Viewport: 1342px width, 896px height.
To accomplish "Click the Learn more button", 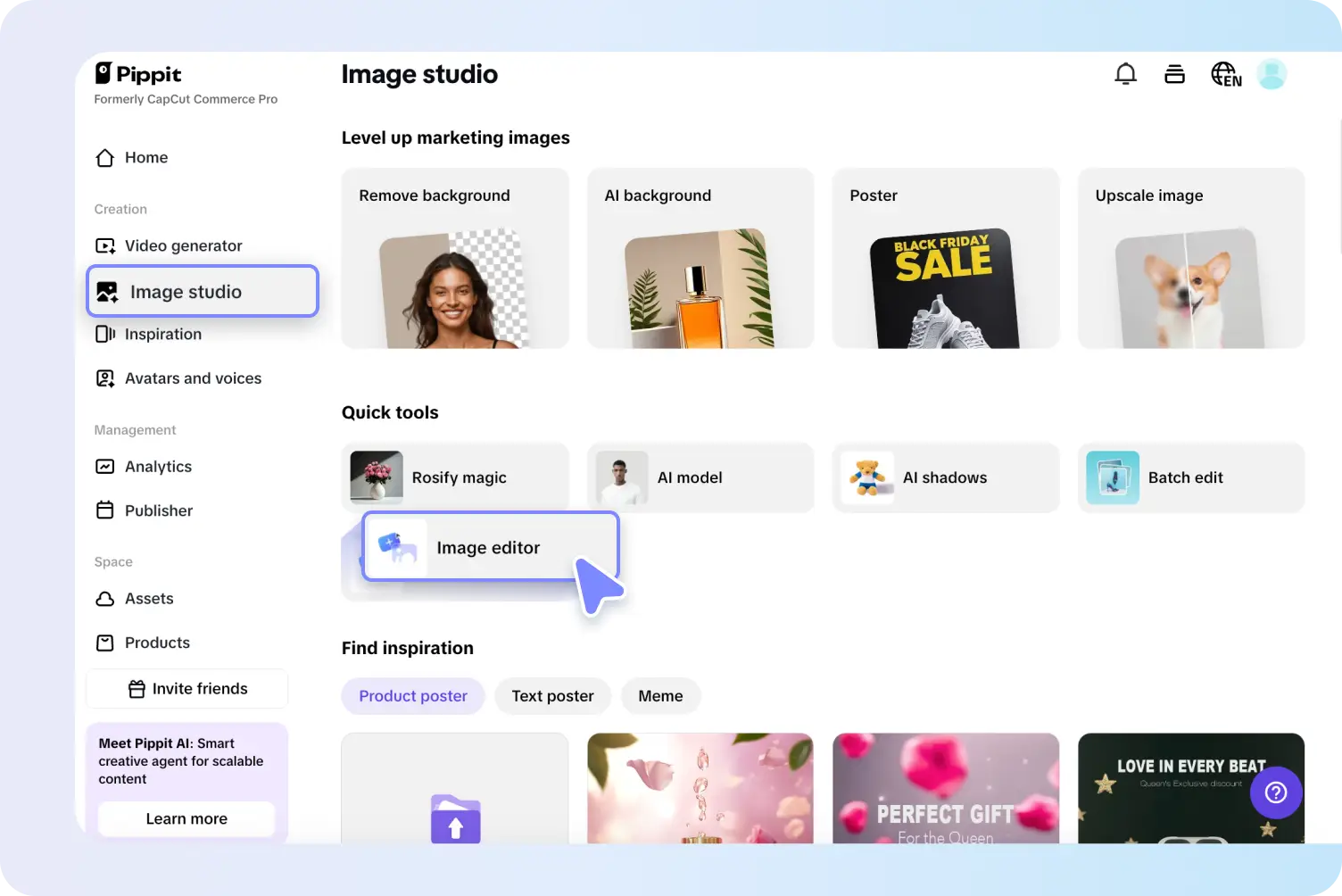I will point(186,818).
